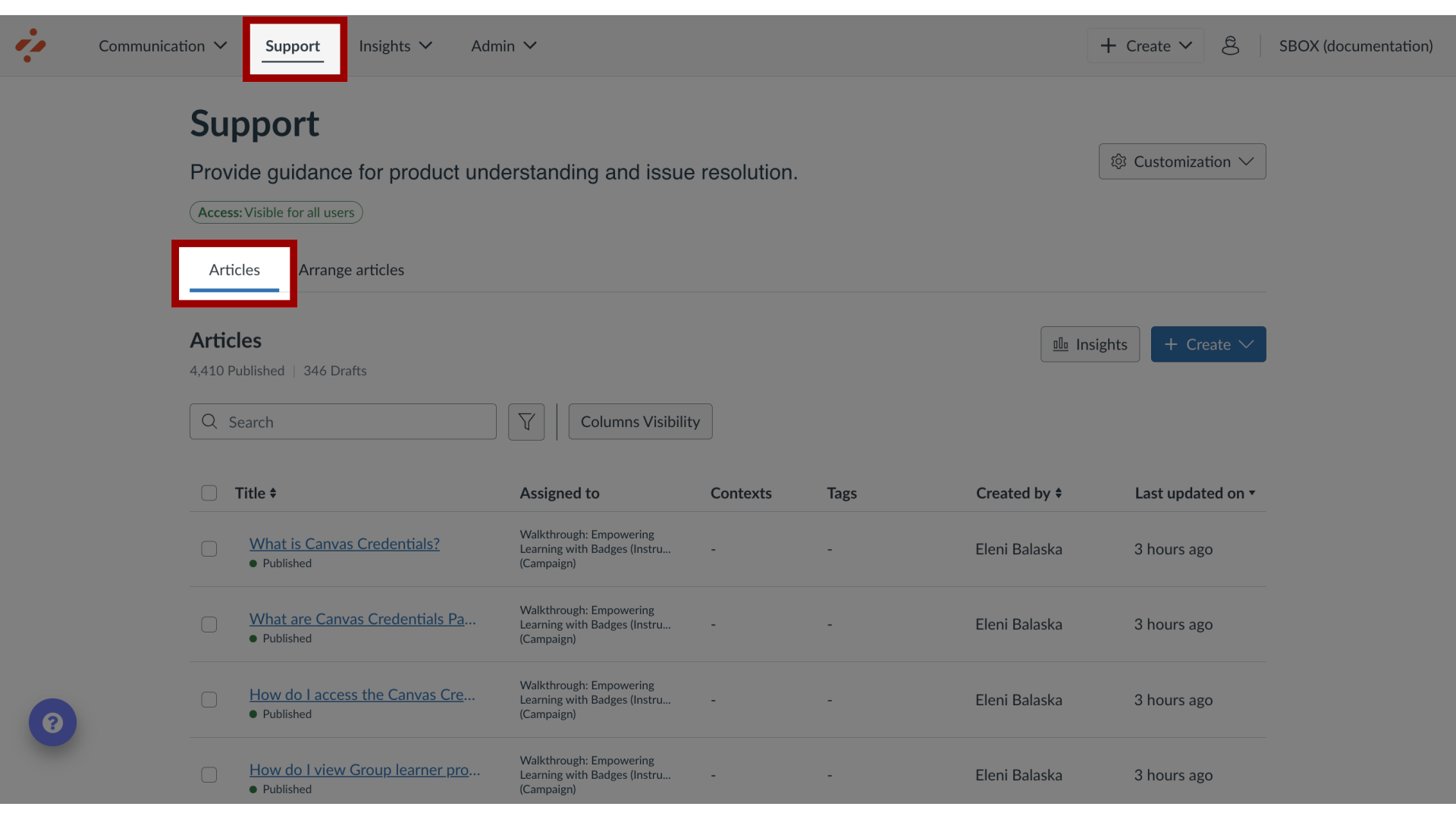The width and height of the screenshot is (1456, 819).
Task: Click the 'Access: Visible for all users' badge
Action: click(276, 212)
